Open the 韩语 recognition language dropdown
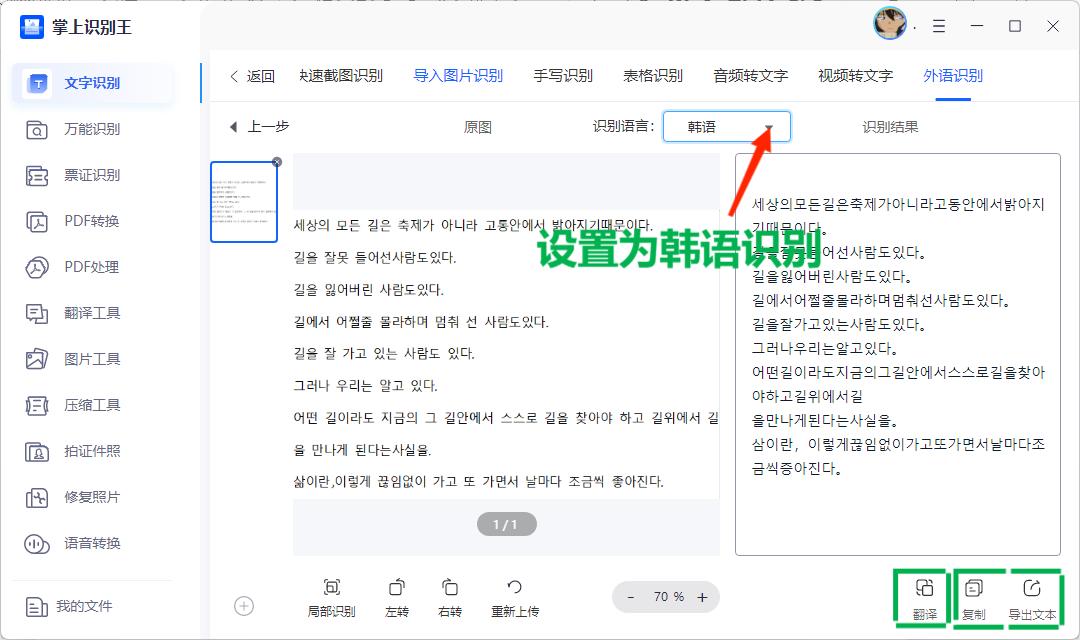The width and height of the screenshot is (1080, 640). click(x=727, y=127)
